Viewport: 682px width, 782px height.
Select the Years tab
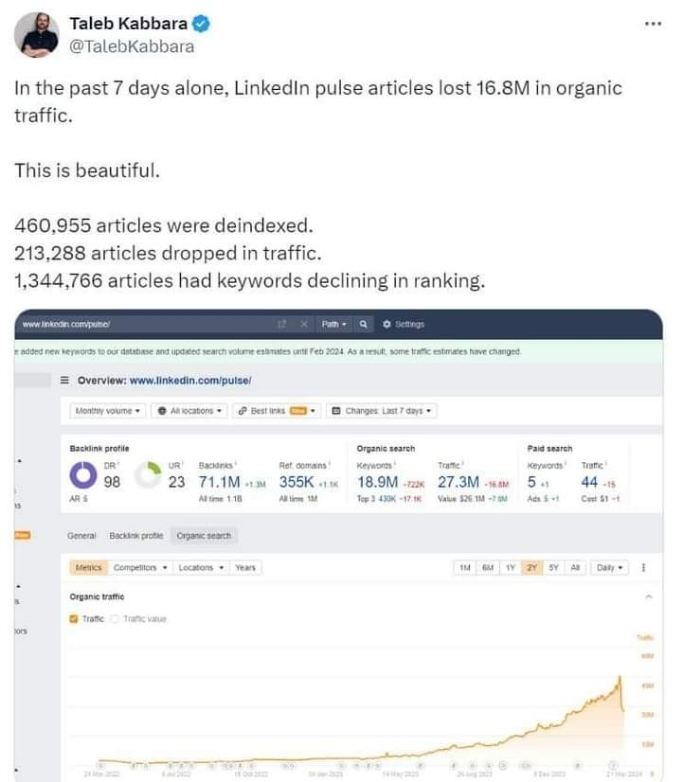245,568
